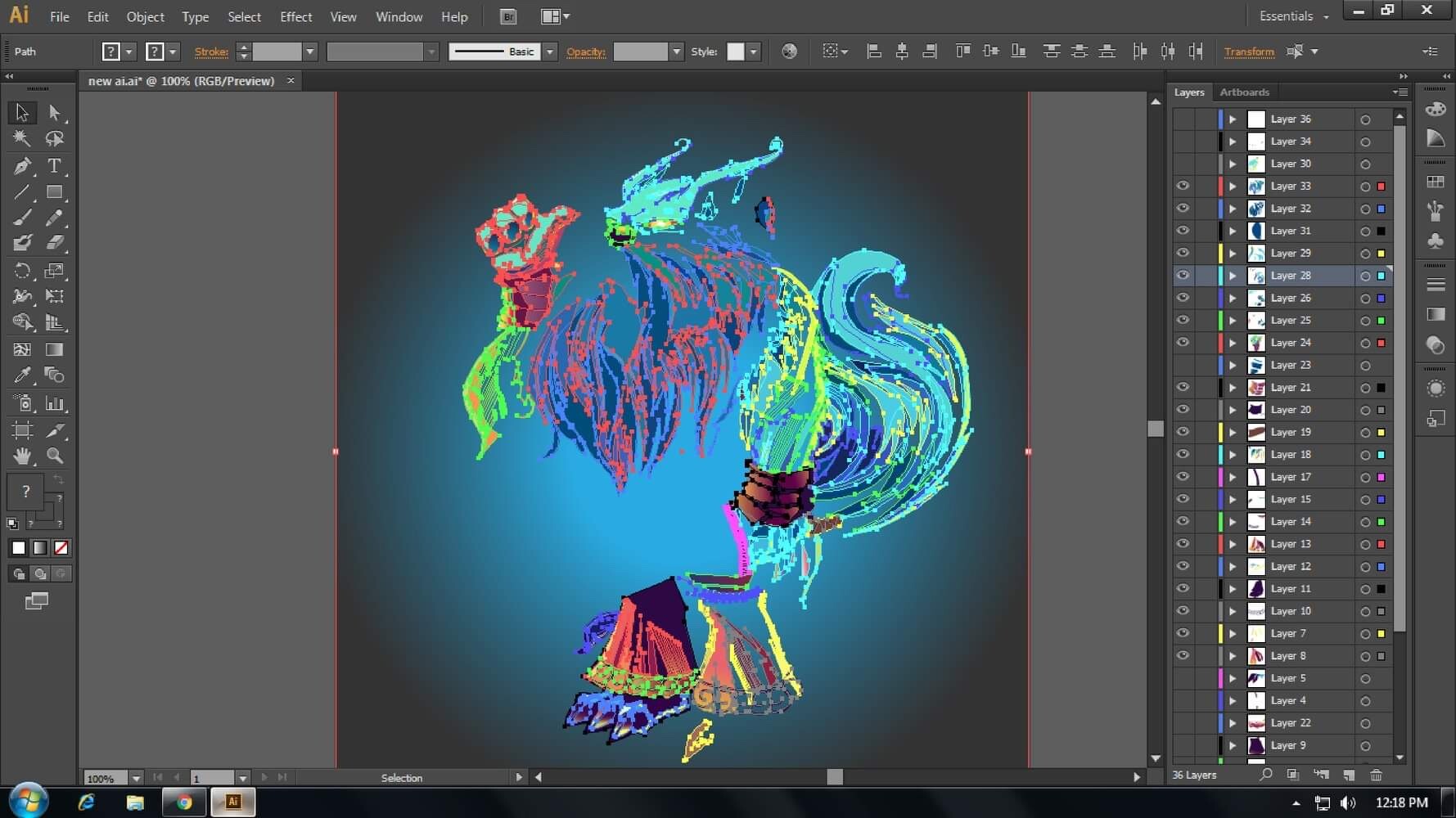Select the Eraser tool
This screenshot has width=1456, height=818.
pyautogui.click(x=54, y=242)
